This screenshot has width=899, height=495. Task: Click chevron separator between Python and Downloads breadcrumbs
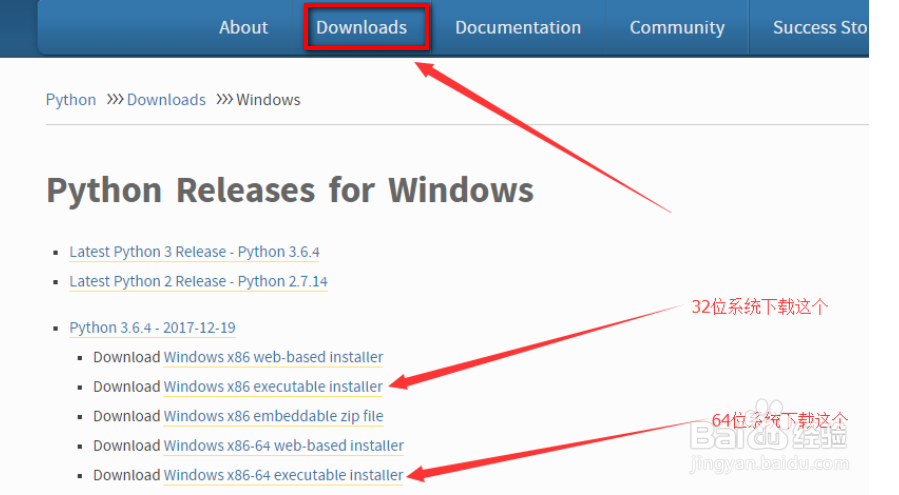tap(114, 100)
